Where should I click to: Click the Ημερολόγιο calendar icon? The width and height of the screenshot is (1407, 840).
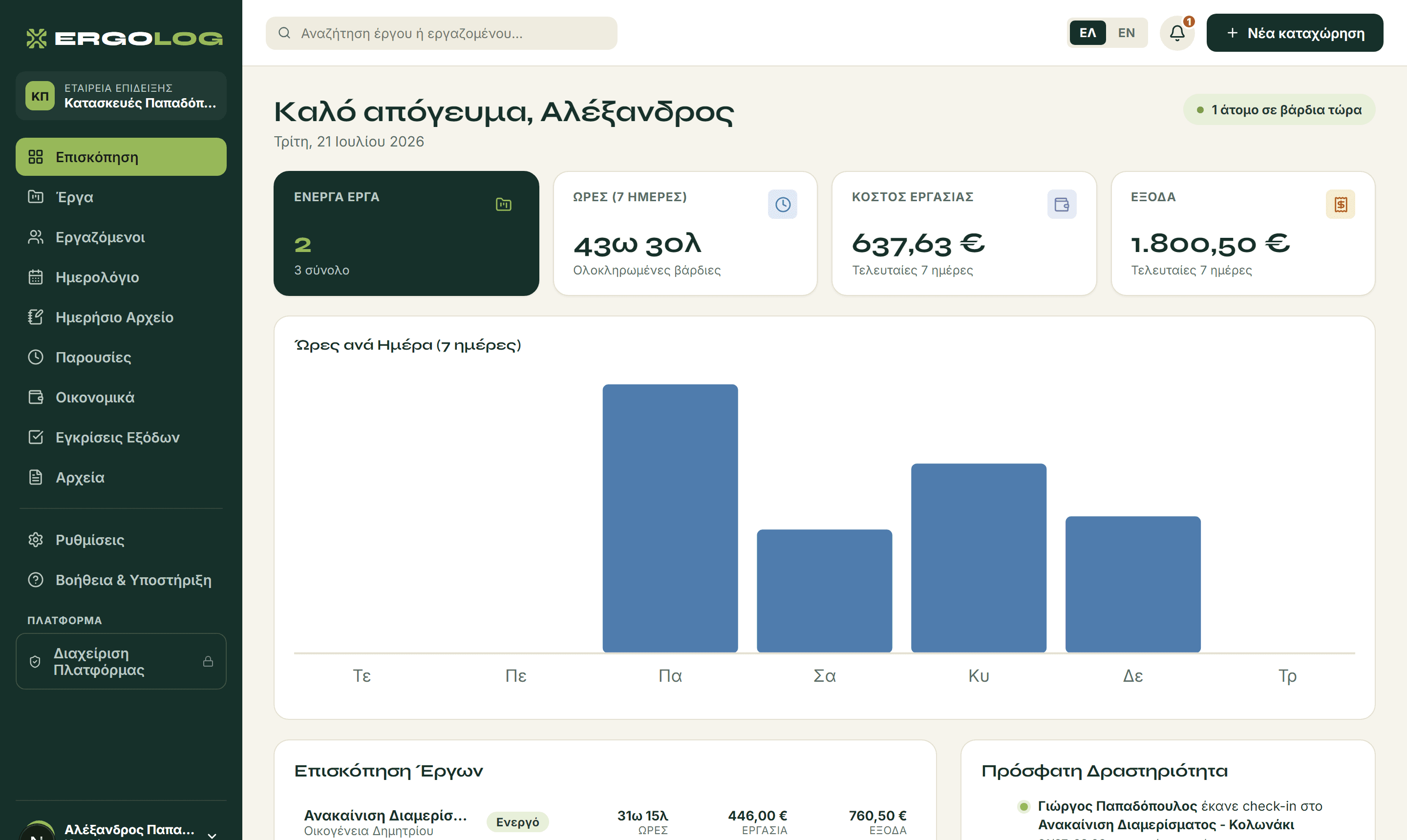[36, 277]
